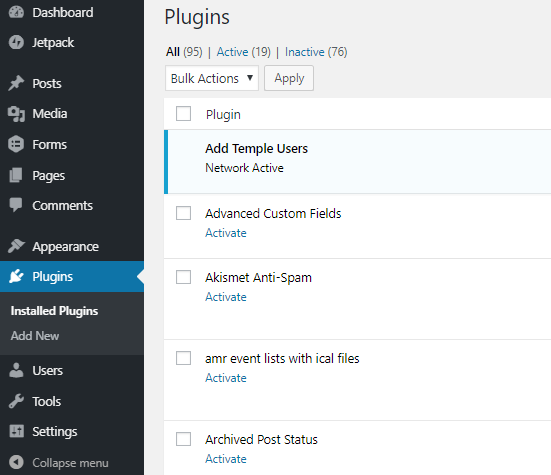Click the Apply bulk action button

coord(289,78)
